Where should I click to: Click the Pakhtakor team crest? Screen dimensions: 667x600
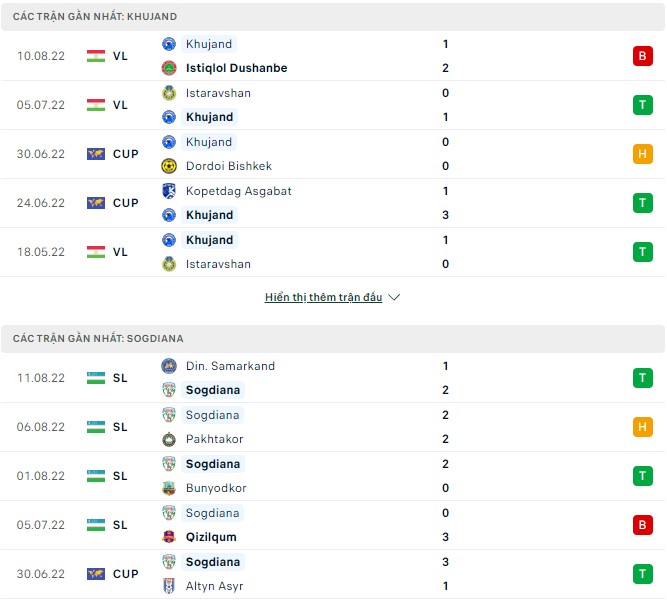click(x=169, y=439)
